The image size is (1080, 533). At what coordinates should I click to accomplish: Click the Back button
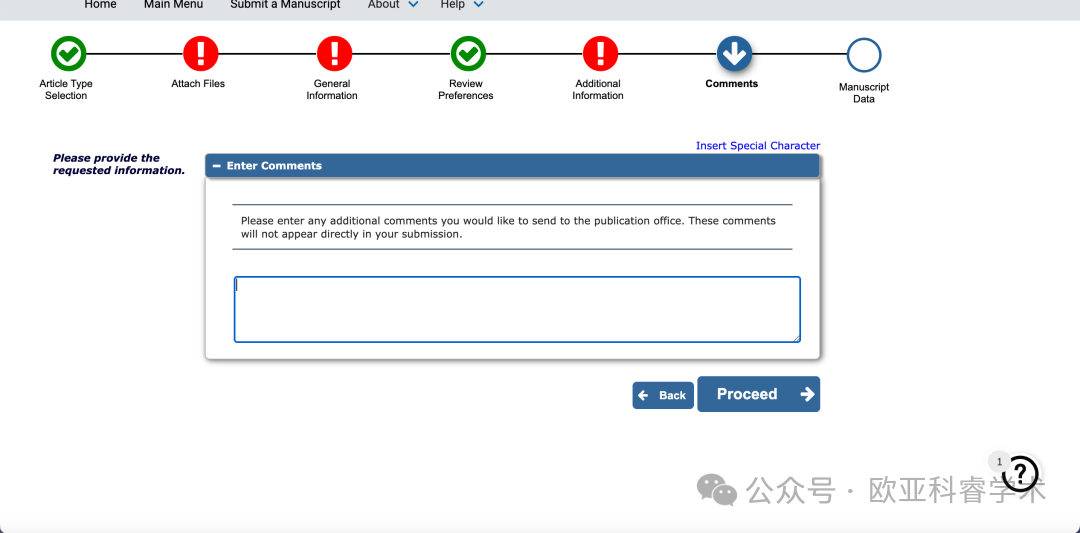click(663, 395)
